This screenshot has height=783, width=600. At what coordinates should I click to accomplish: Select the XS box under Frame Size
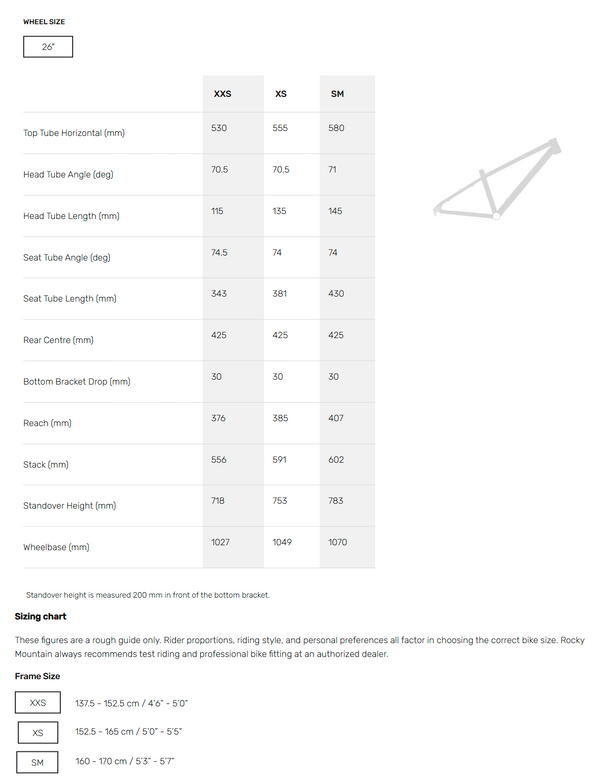[x=38, y=732]
